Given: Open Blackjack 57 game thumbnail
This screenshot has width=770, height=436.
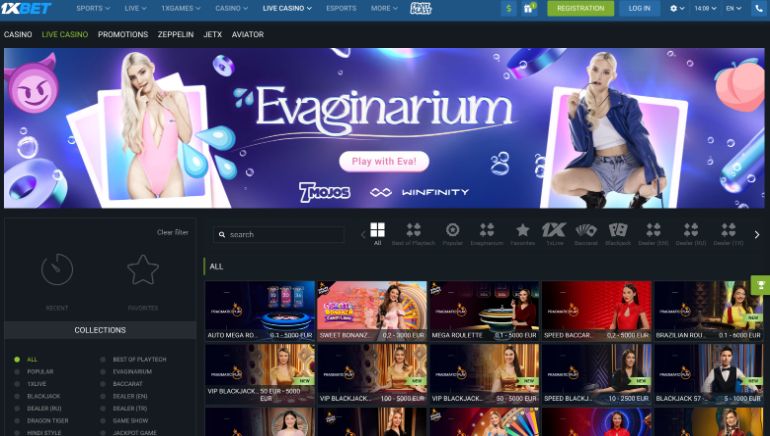Looking at the screenshot, I should [x=709, y=374].
